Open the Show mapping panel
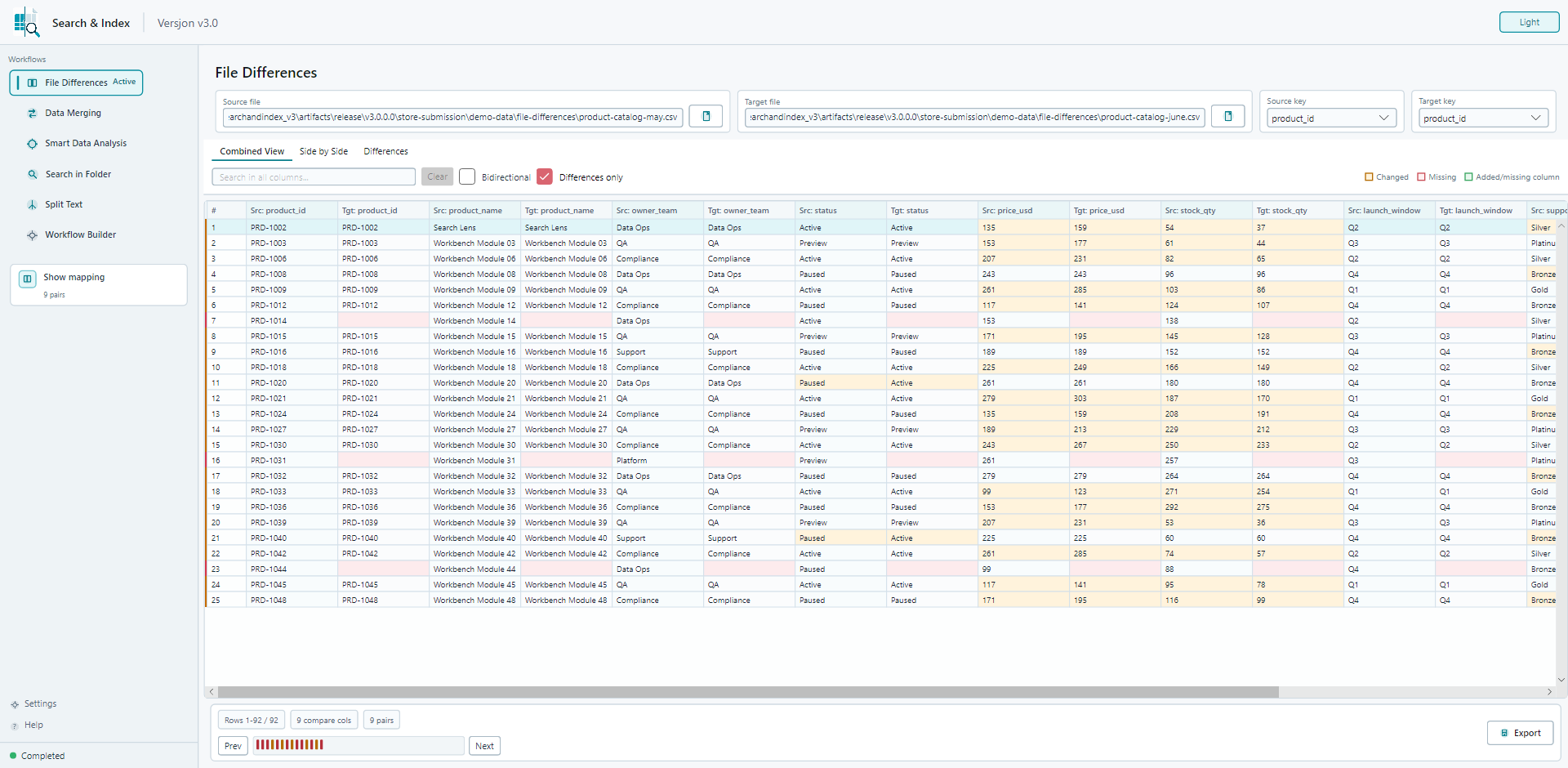 [99, 284]
